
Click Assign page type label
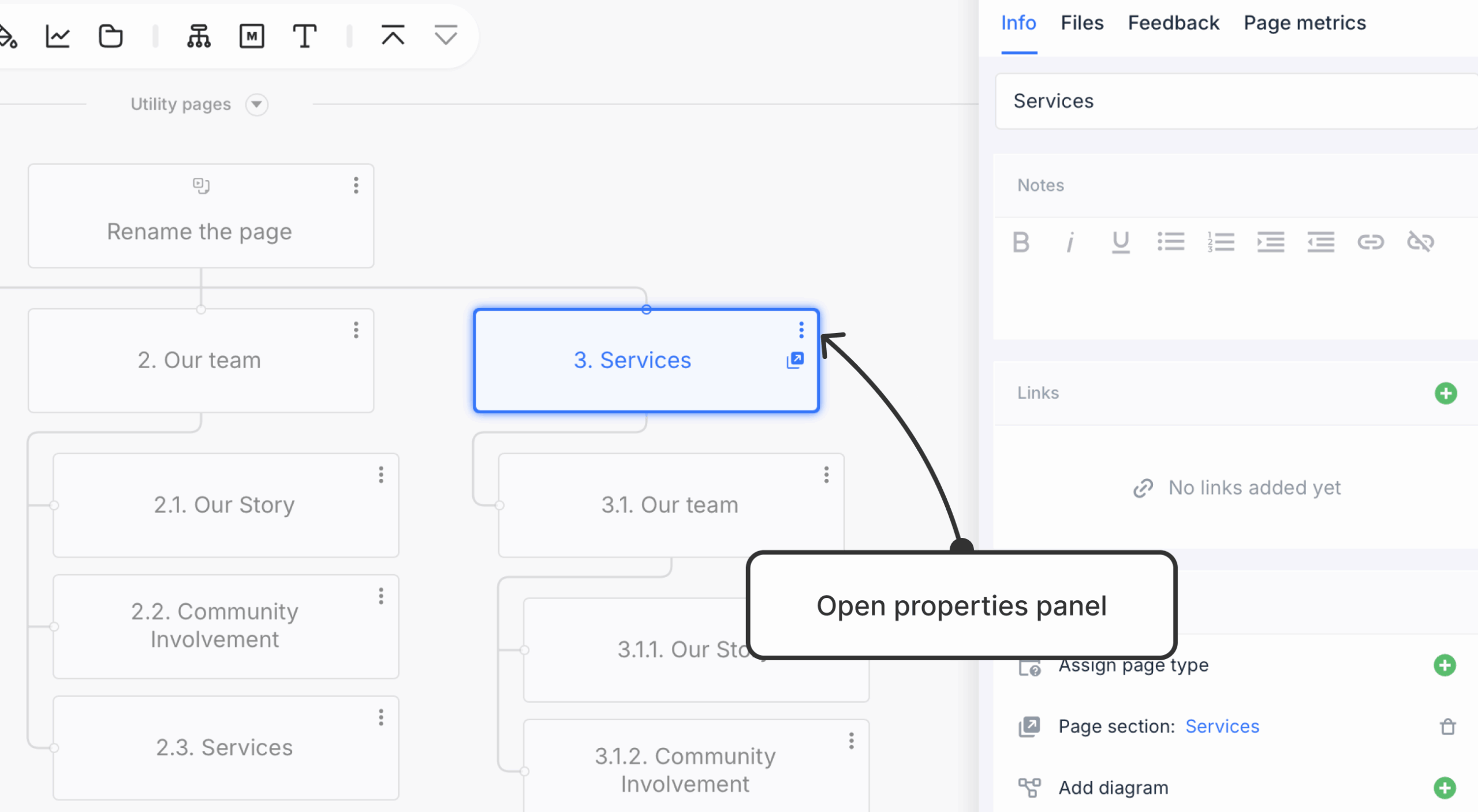click(1133, 666)
